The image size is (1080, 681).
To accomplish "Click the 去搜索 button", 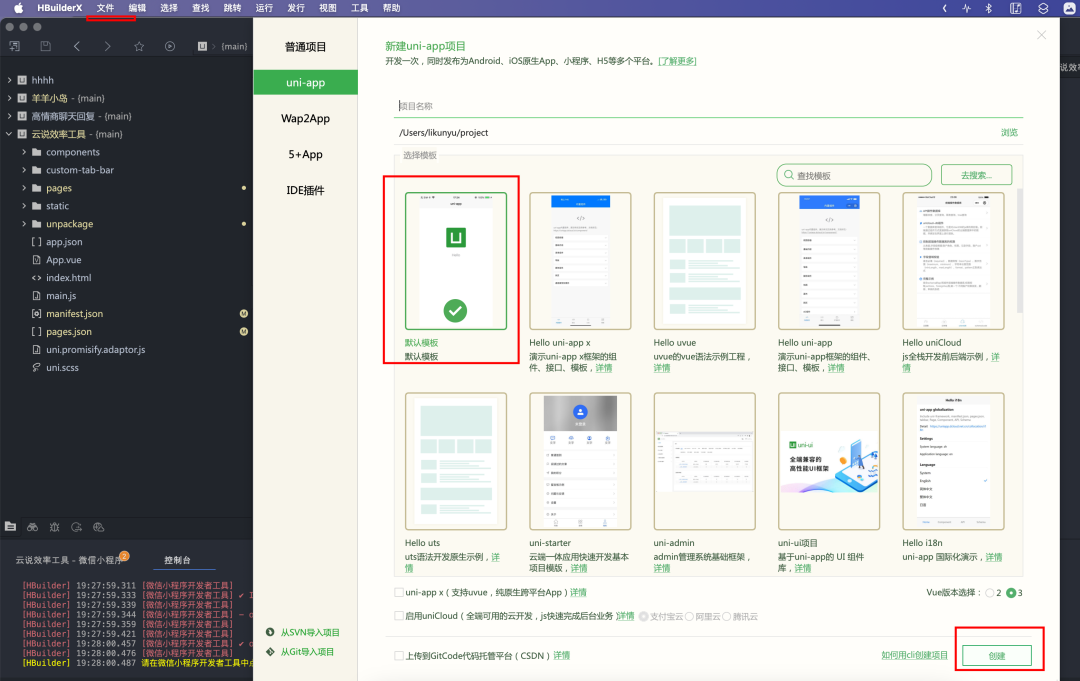I will tap(976, 175).
